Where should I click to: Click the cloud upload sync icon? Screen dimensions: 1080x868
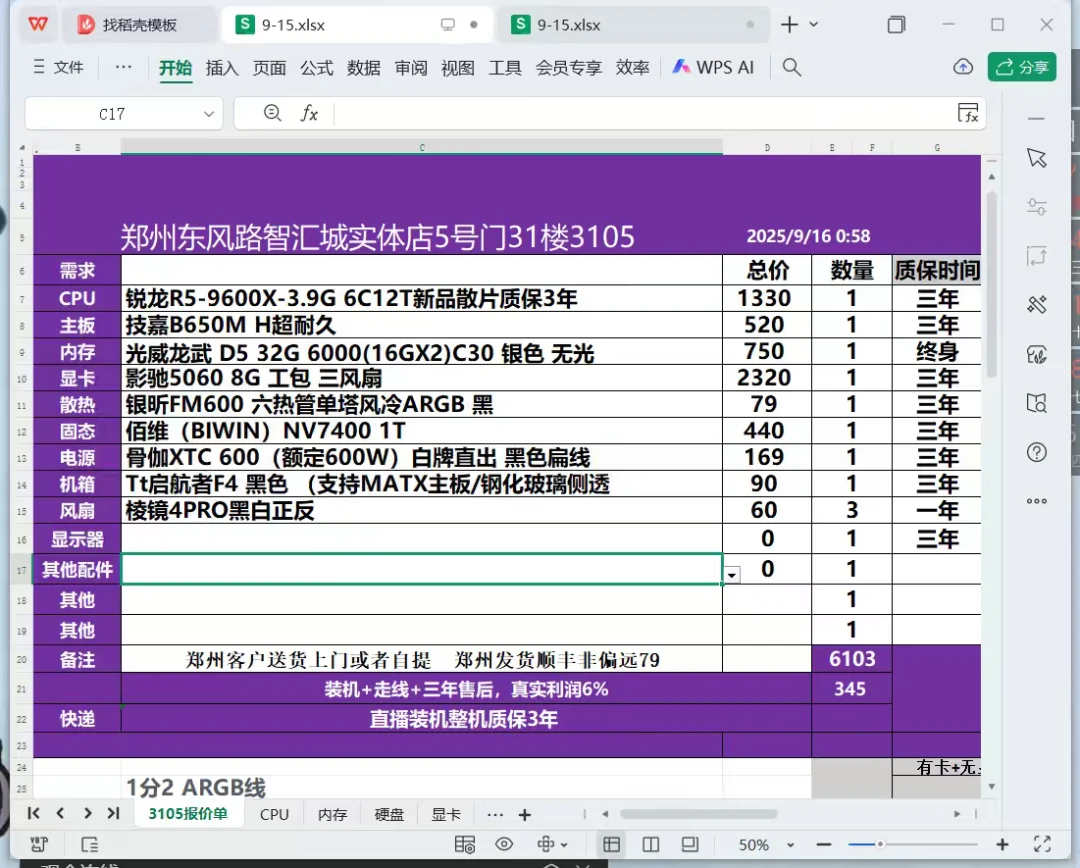click(963, 67)
